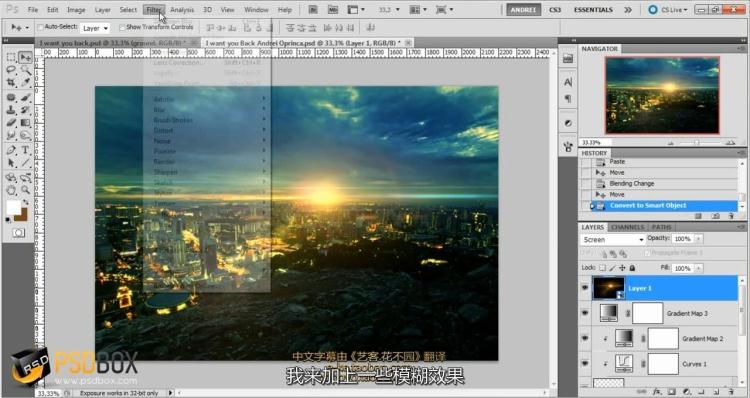This screenshot has width=750, height=398.
Task: Enable Show Transform Controls checkbox
Action: 122,28
